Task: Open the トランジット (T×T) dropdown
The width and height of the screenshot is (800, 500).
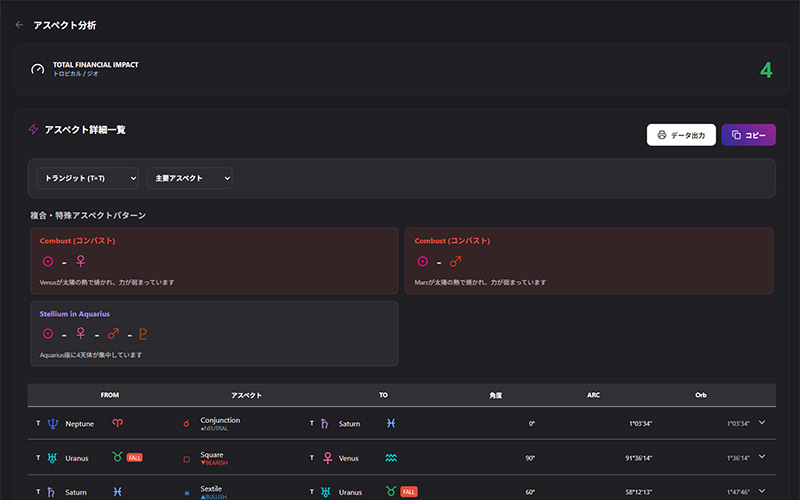Action: (x=87, y=178)
